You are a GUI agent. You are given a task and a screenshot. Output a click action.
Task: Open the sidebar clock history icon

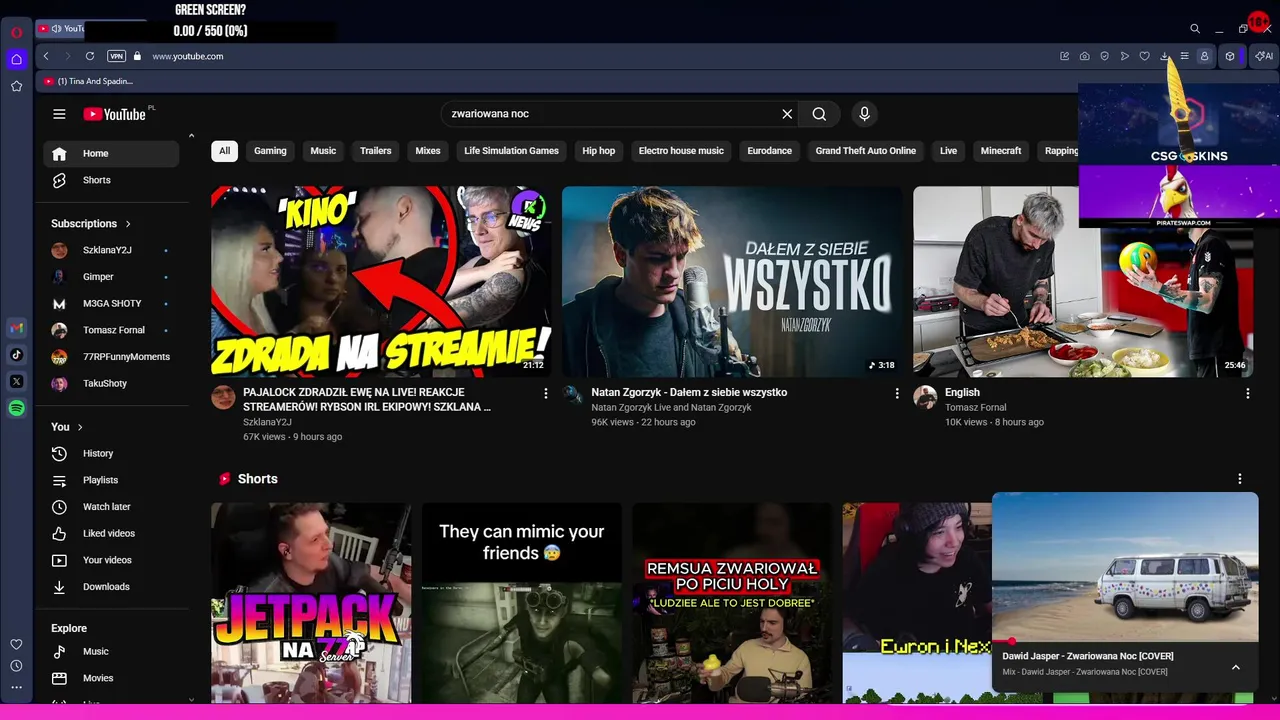(x=16, y=666)
